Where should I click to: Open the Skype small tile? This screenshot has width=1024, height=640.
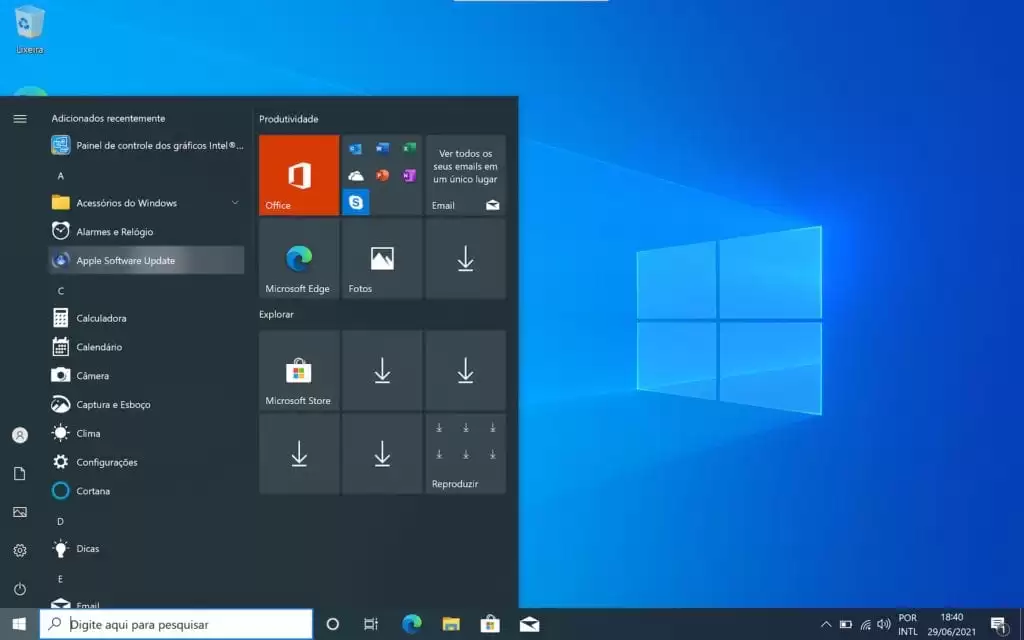pos(355,202)
